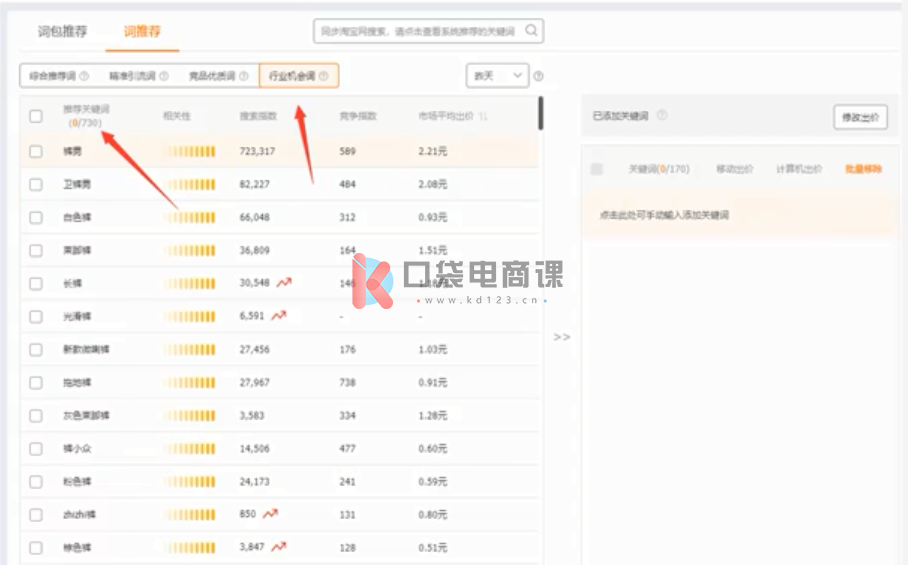The width and height of the screenshot is (908, 565).
Task: Select the 综合推荐词 filter tab
Action: coord(58,76)
